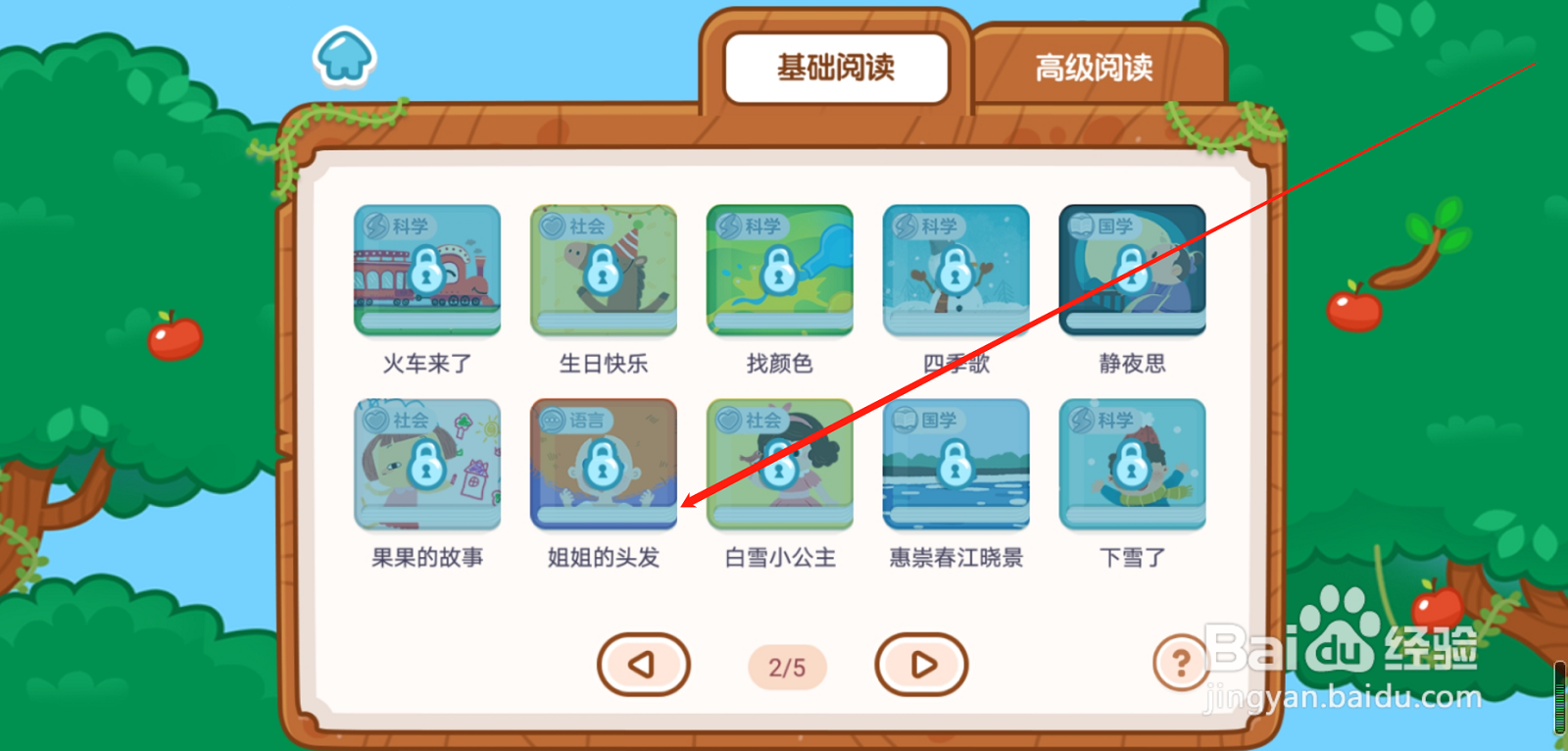Click the 姐姐的头发 title text
The width and height of the screenshot is (1568, 751).
point(604,558)
